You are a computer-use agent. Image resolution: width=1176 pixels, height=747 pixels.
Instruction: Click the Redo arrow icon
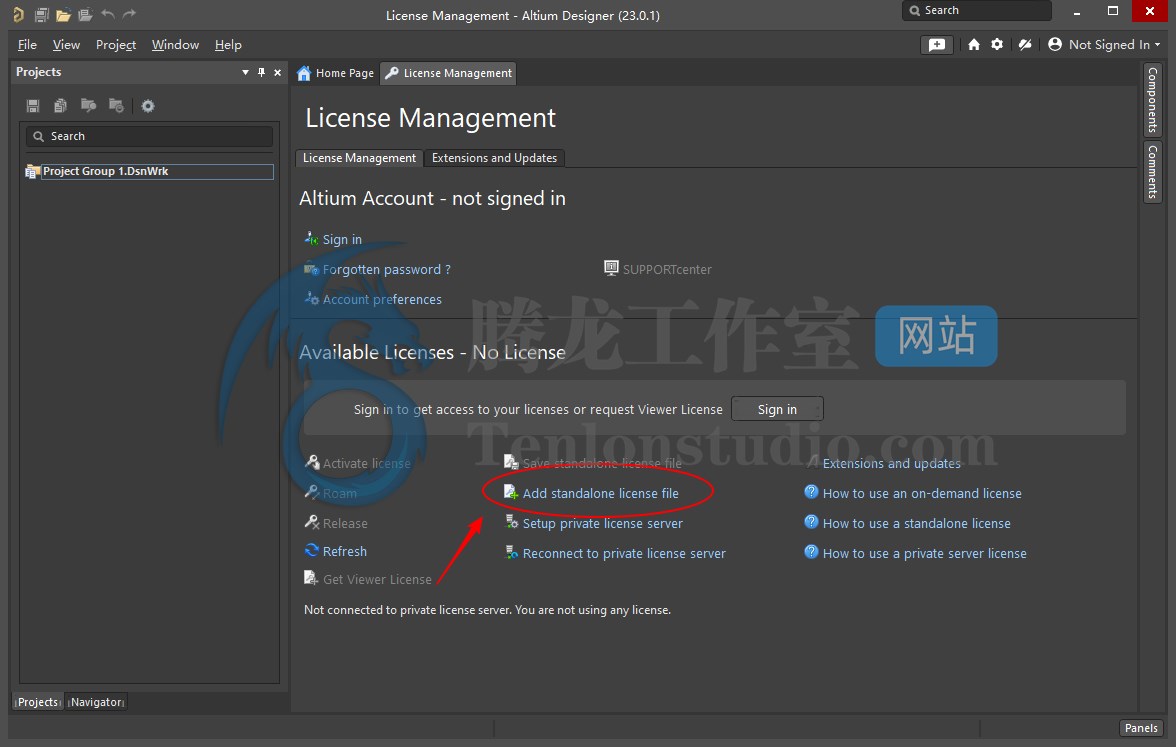tap(130, 14)
